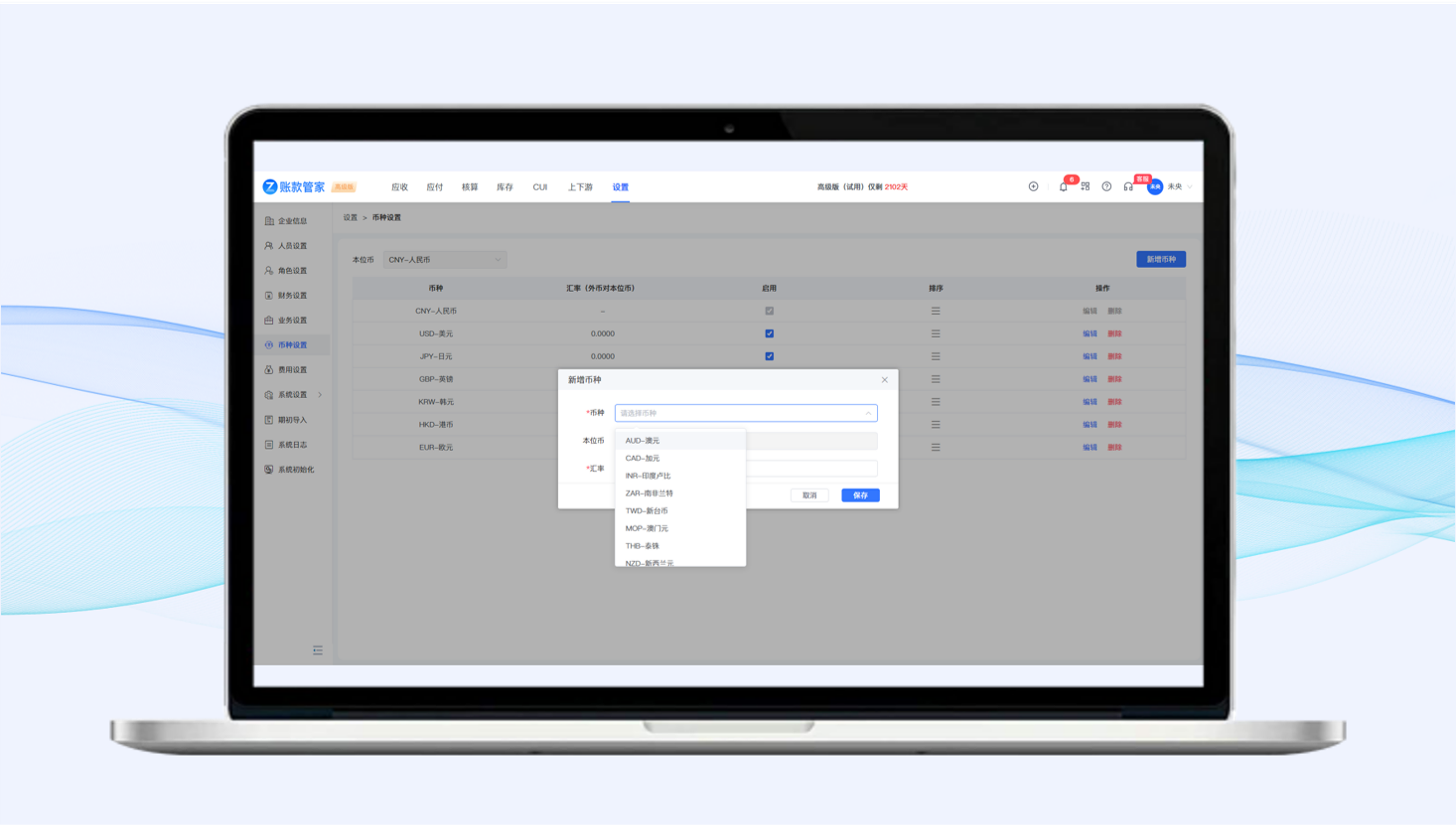Switch to the 应收 top navigation tab
The width and height of the screenshot is (1456, 825).
pos(399,187)
